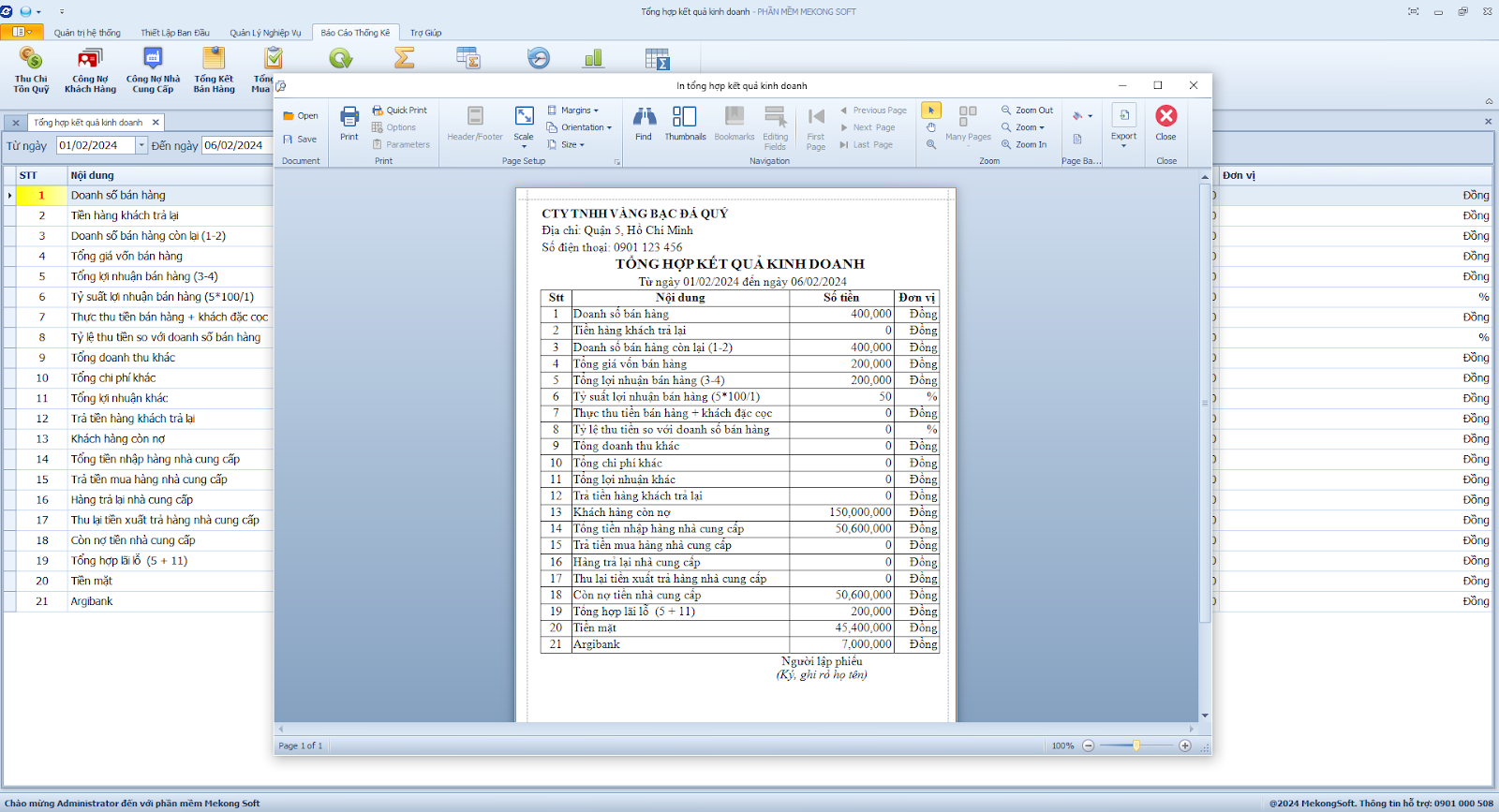The width and height of the screenshot is (1499, 812).
Task: Go to First Page in preview
Action: [x=816, y=127]
